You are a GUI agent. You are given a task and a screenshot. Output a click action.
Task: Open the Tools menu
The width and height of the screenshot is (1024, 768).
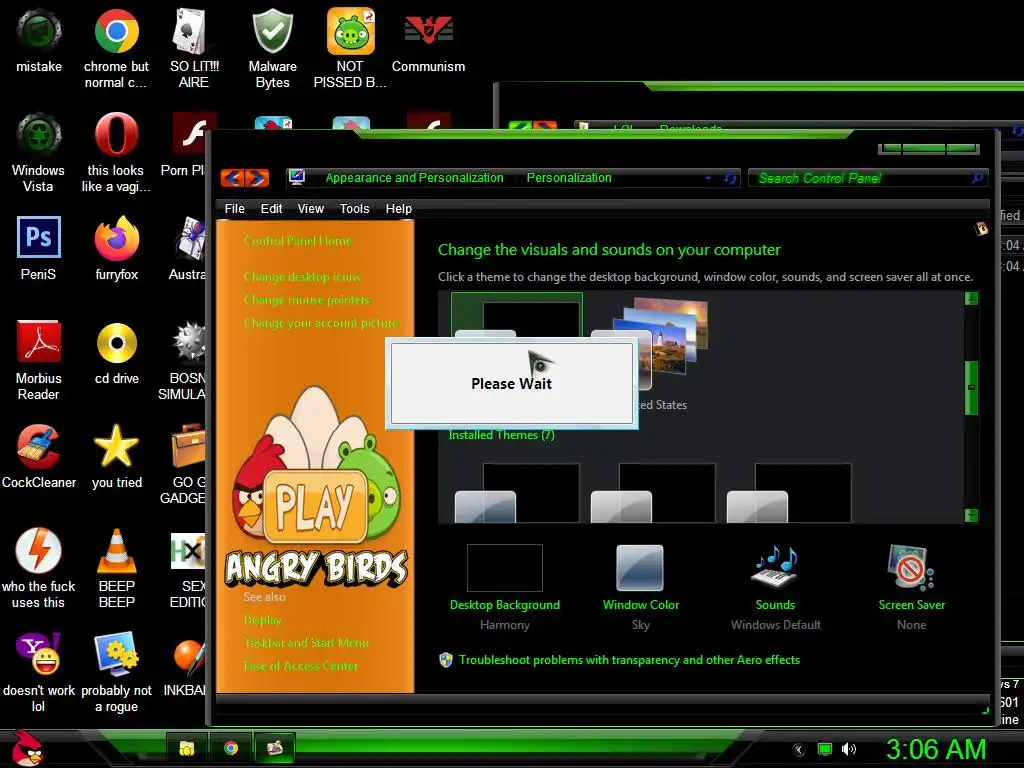click(355, 209)
